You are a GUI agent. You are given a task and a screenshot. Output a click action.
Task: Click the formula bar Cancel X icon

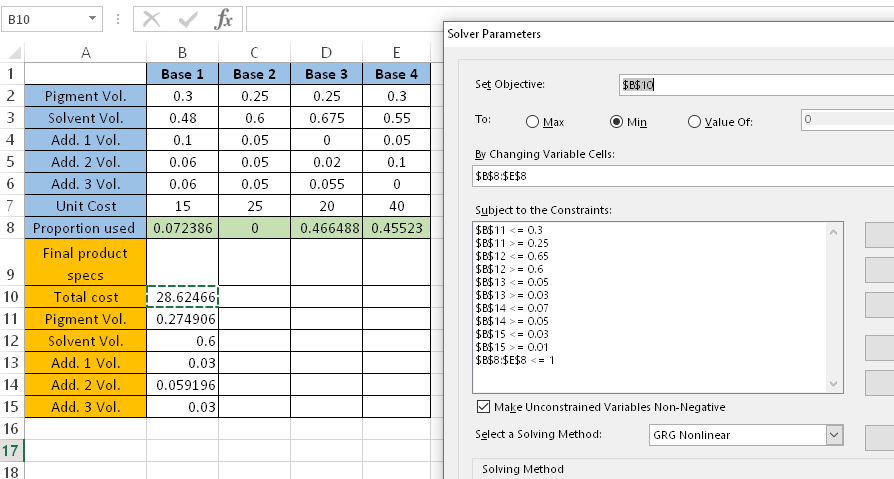click(x=152, y=19)
